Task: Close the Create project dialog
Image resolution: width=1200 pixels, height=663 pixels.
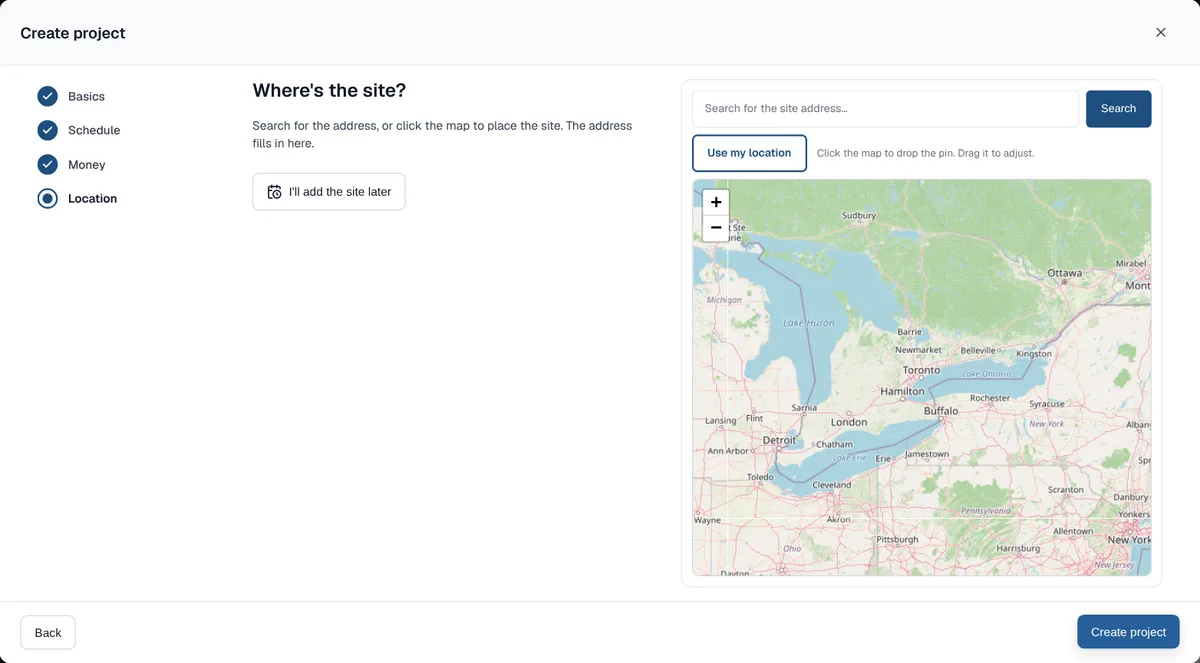Action: click(1161, 32)
